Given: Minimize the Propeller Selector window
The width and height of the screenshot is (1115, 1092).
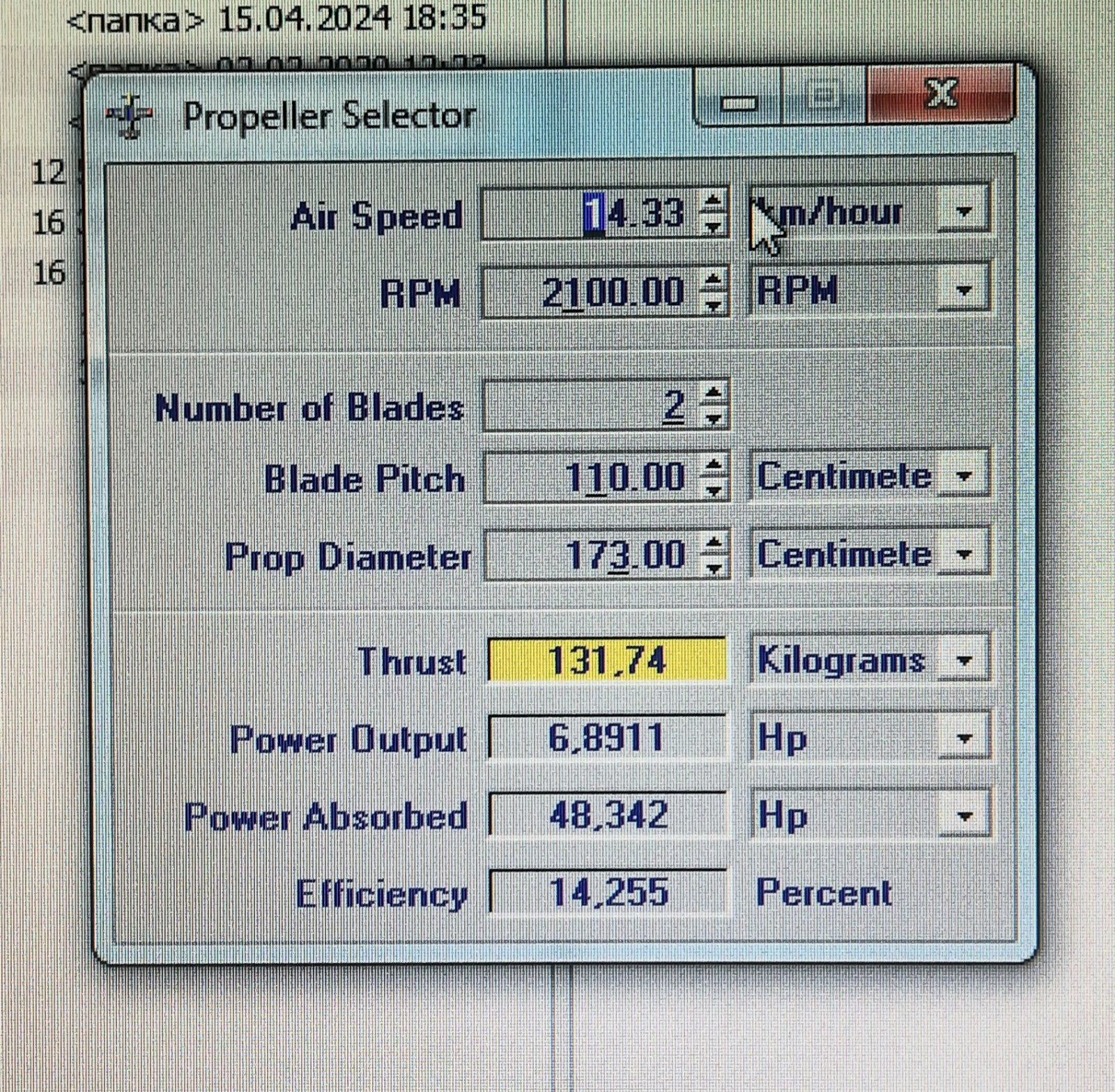Looking at the screenshot, I should (x=739, y=102).
